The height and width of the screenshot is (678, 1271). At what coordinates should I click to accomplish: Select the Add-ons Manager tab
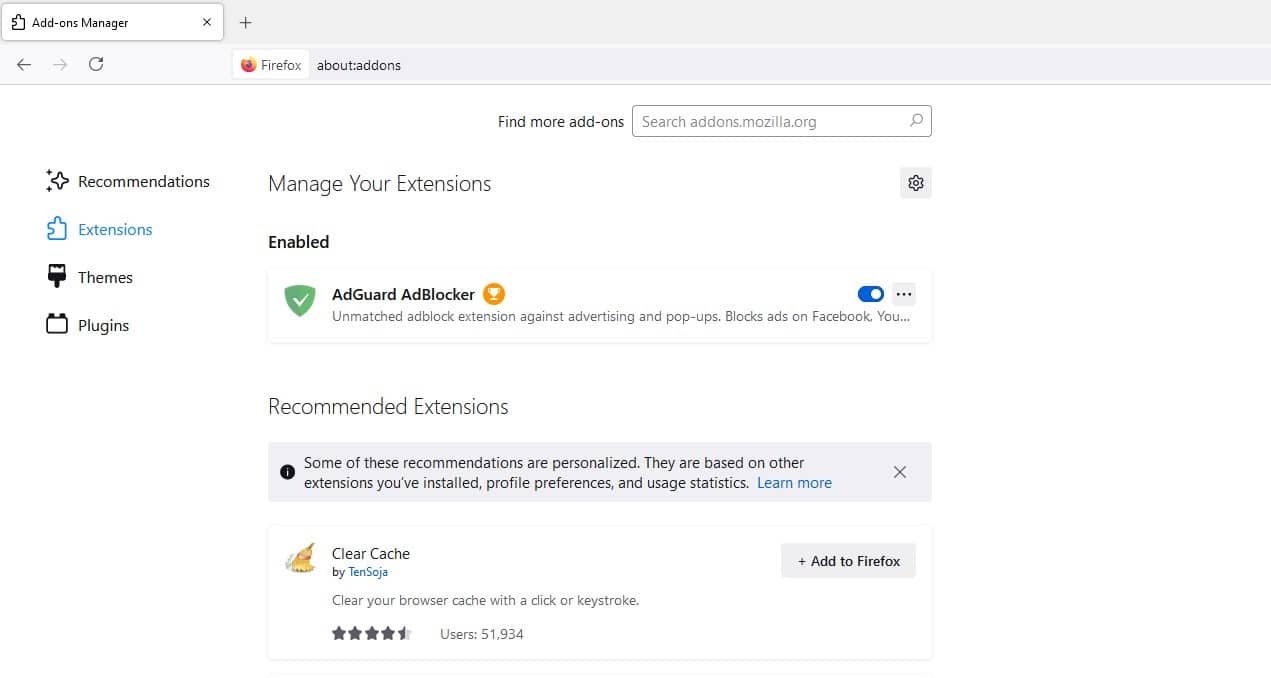point(110,21)
